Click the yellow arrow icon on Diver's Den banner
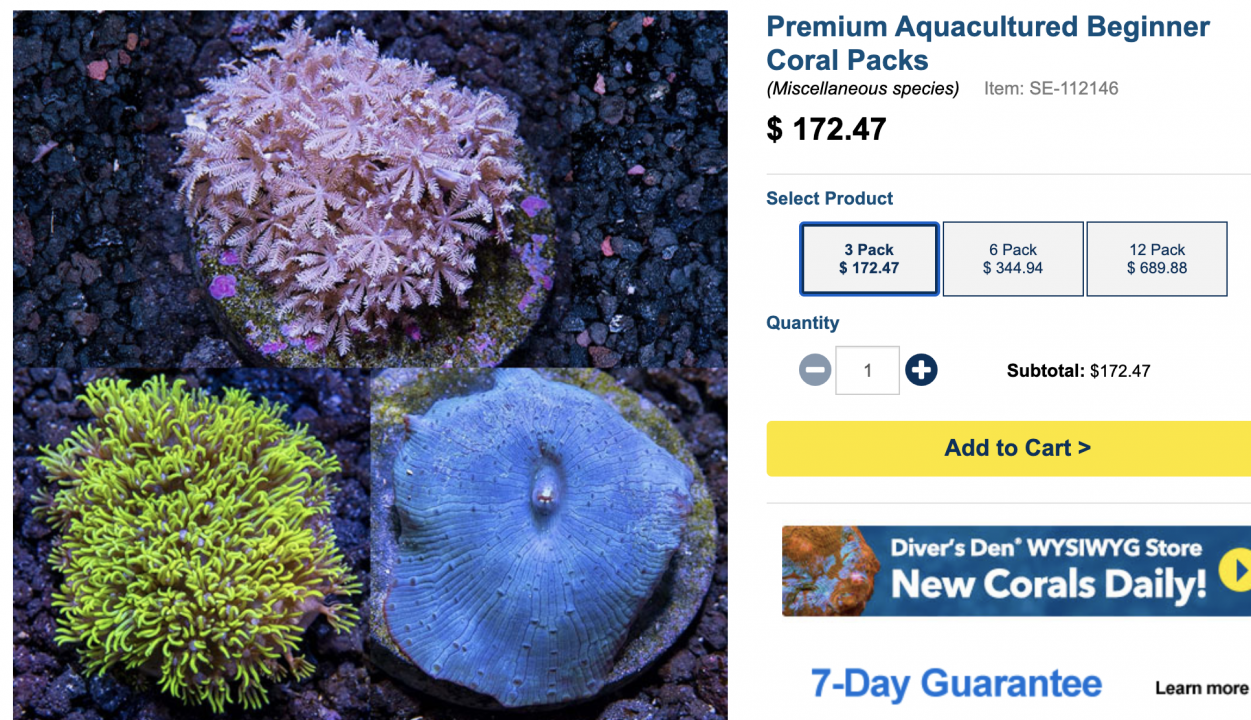Screen dimensions: 1251x720 point(1237,570)
